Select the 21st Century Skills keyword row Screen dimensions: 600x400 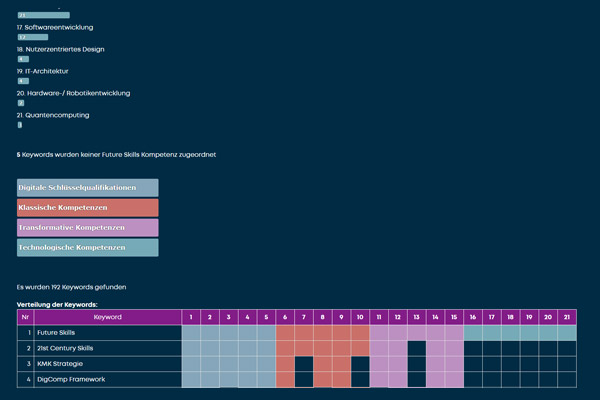click(x=107, y=348)
